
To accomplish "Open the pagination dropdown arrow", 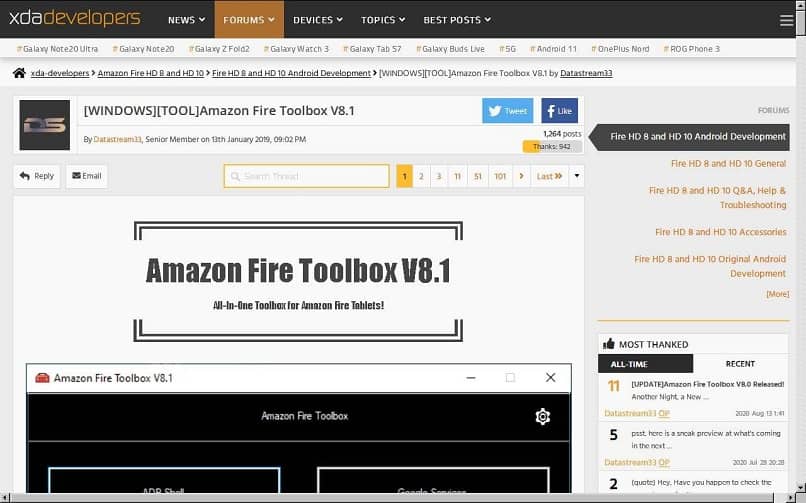I will [577, 176].
